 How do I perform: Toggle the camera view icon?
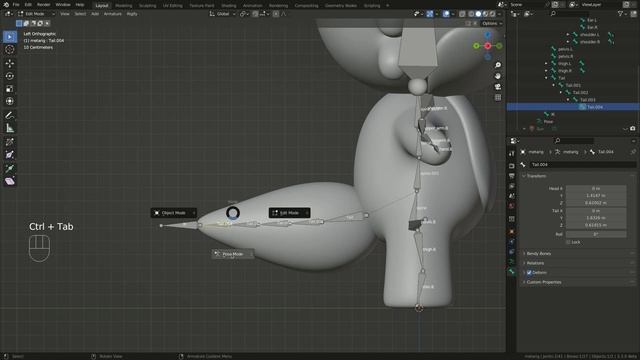[x=498, y=87]
